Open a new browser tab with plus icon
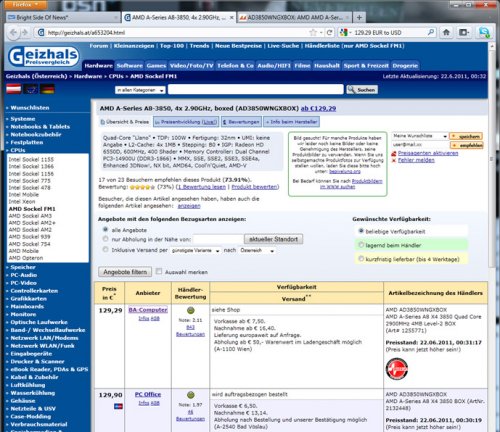Image resolution: width=500 pixels, height=432 pixels. tap(359, 17)
